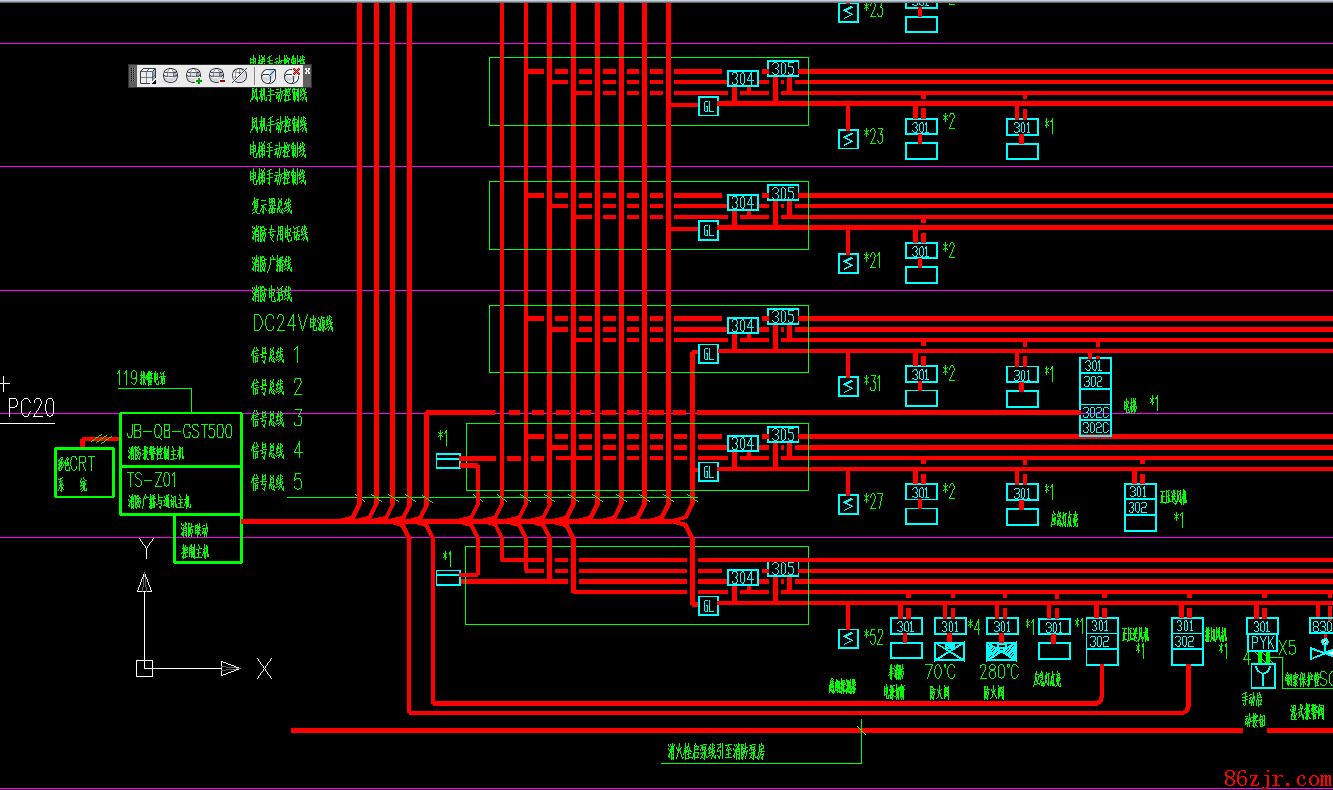Click the 86zjr.com watermark
Viewport: 1333px width, 790px height.
pyautogui.click(x=1276, y=777)
